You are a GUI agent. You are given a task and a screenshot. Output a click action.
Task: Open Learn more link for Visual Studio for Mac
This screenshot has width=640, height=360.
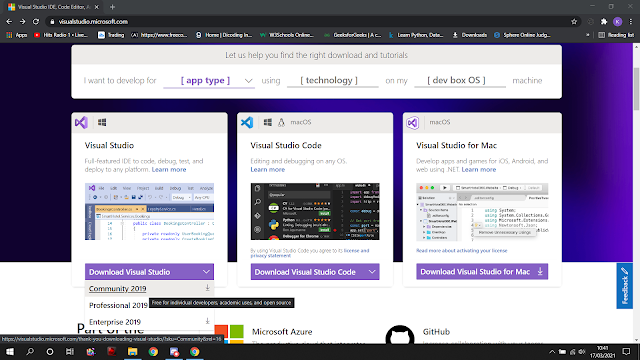pyautogui.click(x=479, y=169)
